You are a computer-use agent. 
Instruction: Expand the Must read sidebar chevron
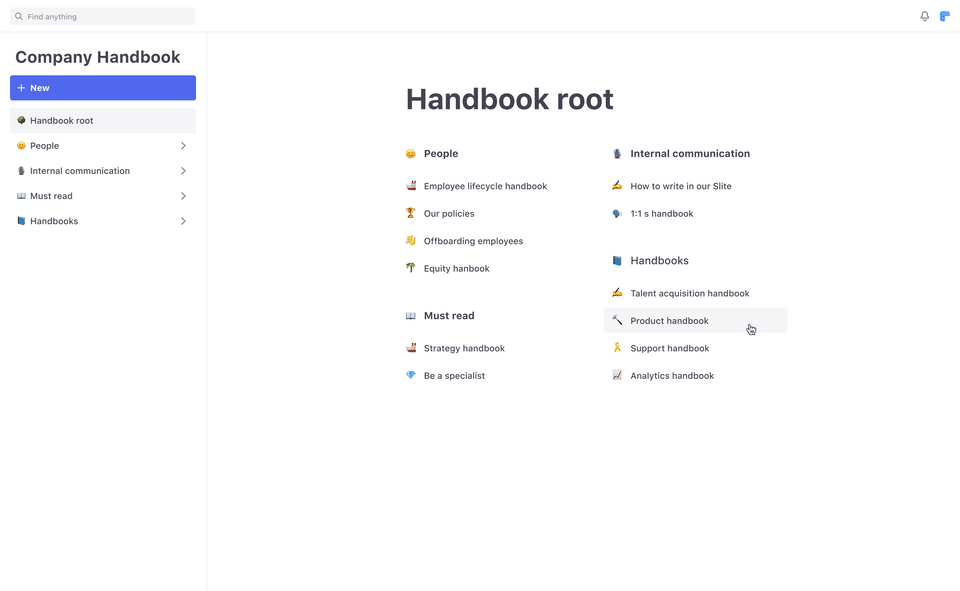coord(183,196)
